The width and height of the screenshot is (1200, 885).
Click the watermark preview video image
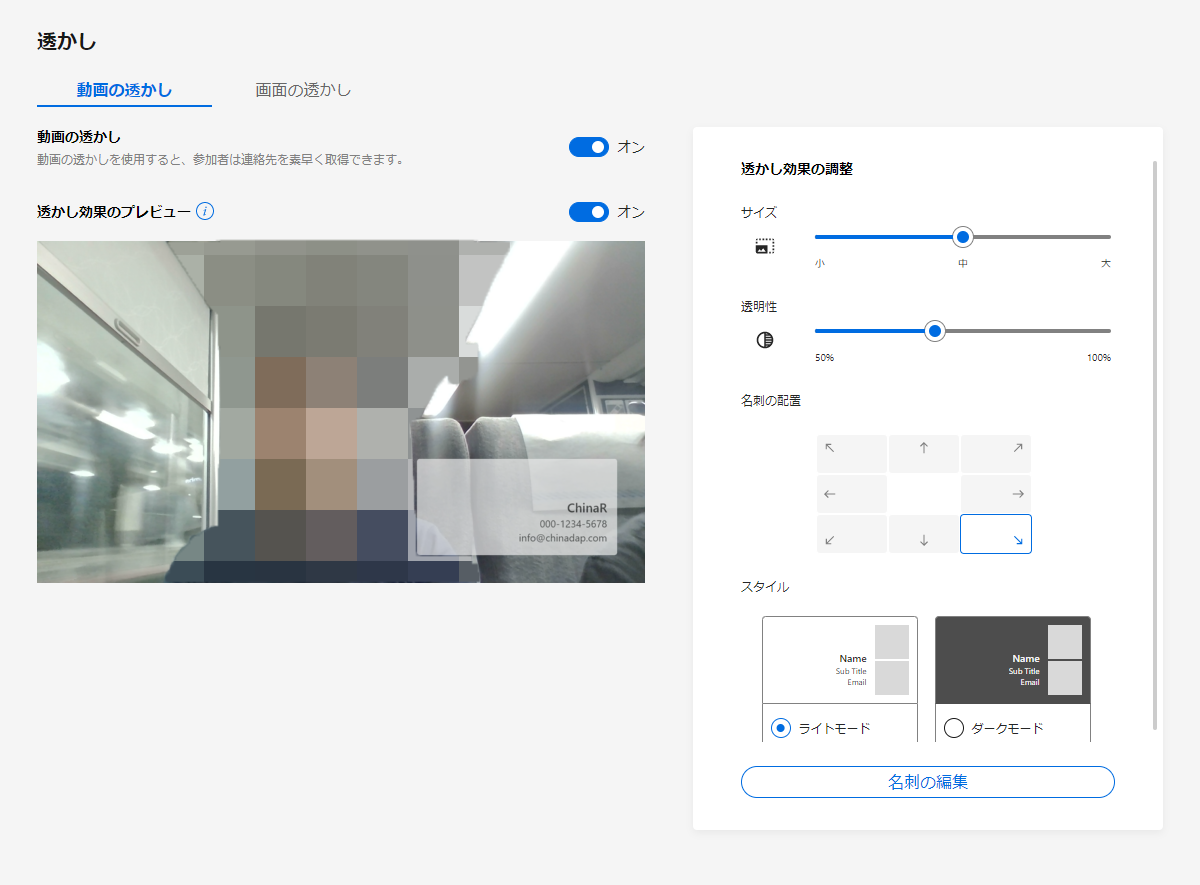341,412
